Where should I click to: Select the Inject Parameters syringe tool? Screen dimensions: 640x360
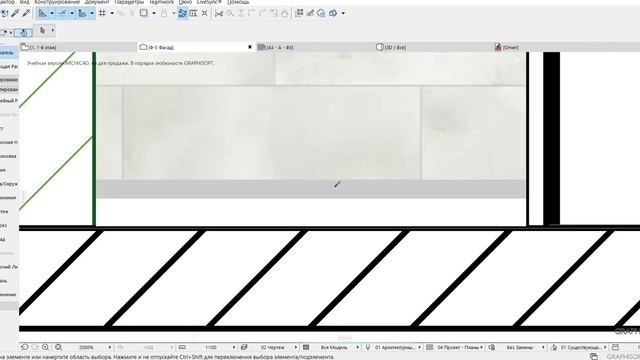(27, 13)
